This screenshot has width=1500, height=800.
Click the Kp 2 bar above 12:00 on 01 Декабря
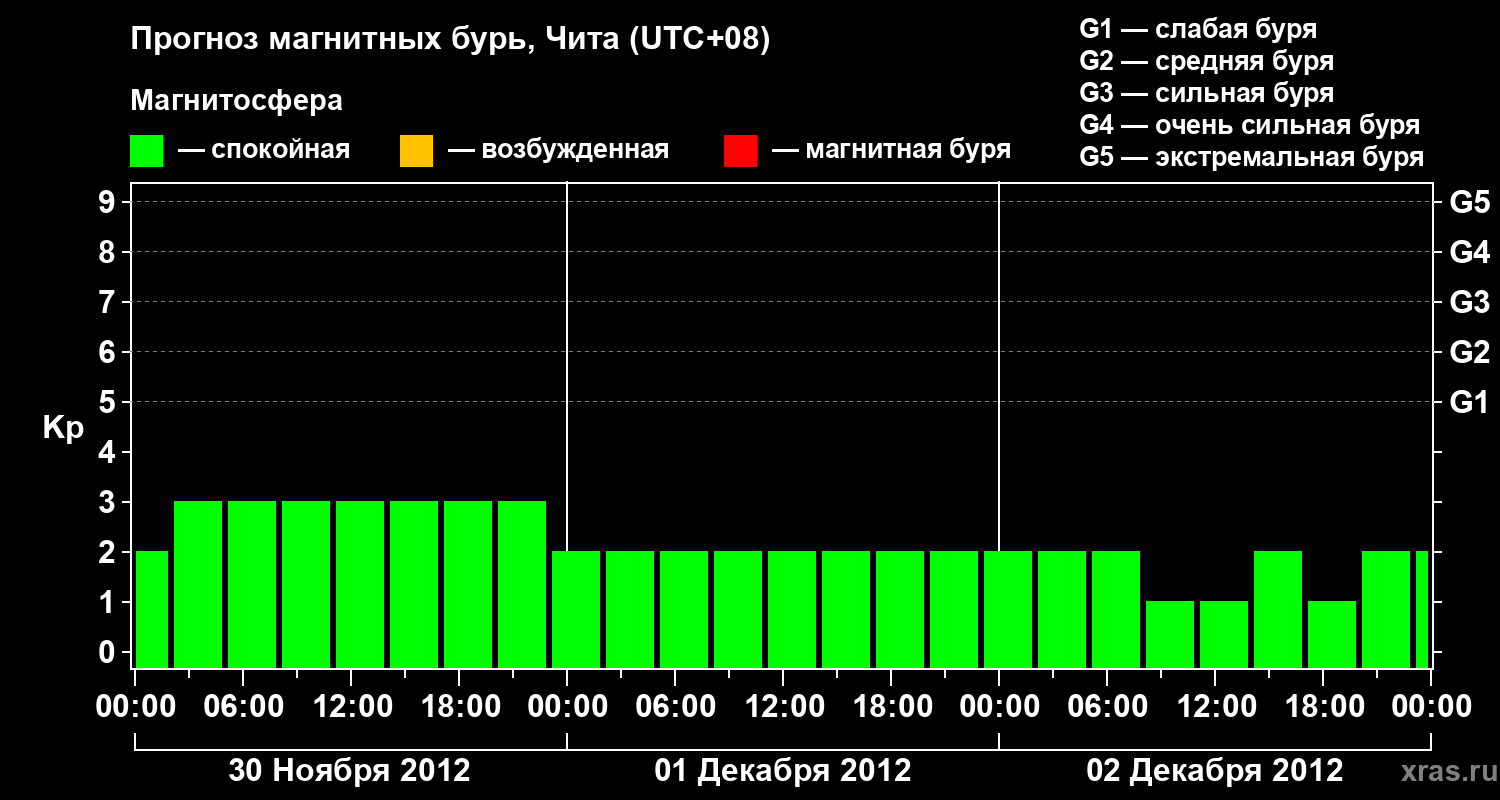click(792, 609)
